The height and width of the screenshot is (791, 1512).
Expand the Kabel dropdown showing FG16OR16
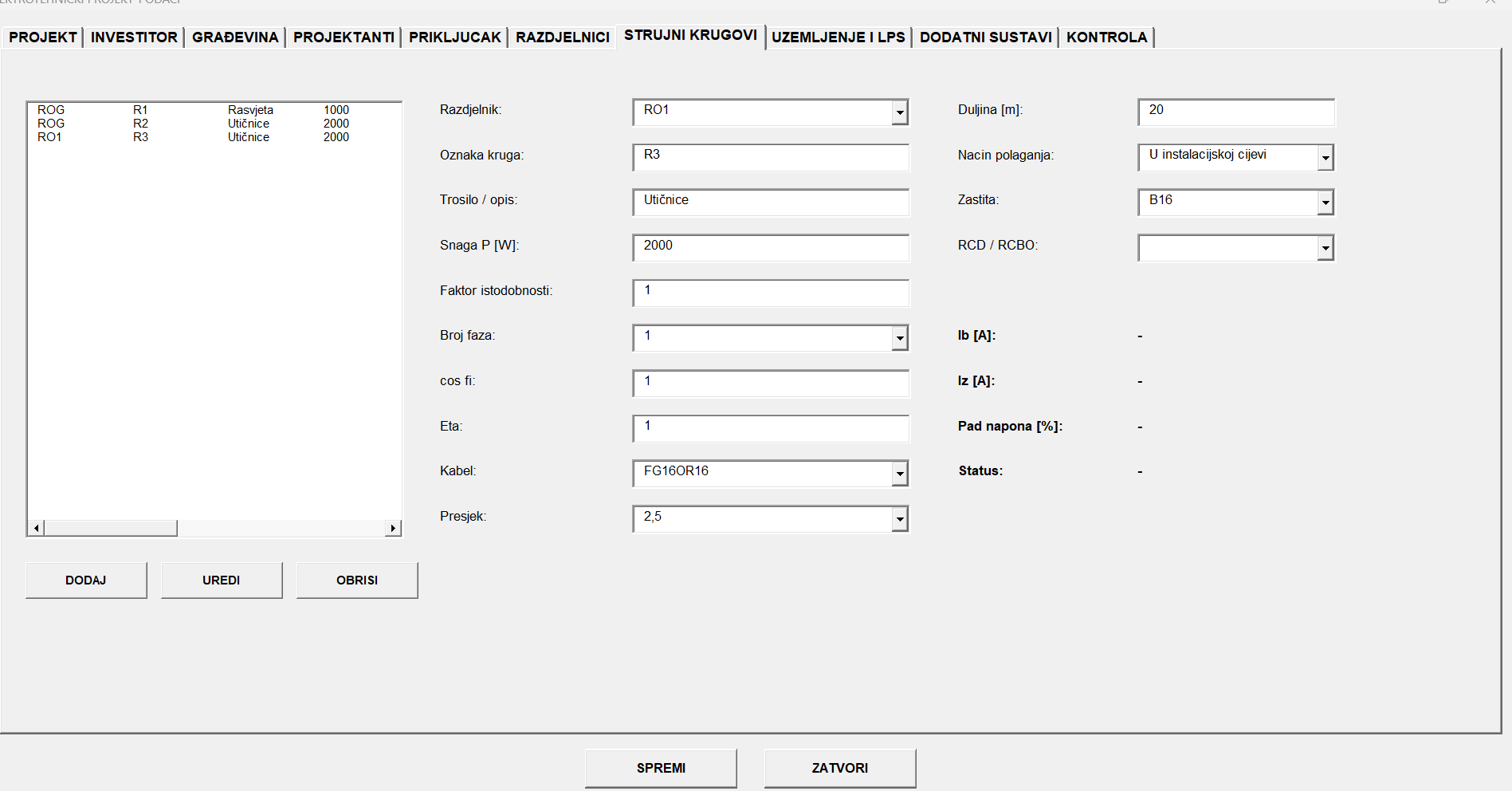900,474
